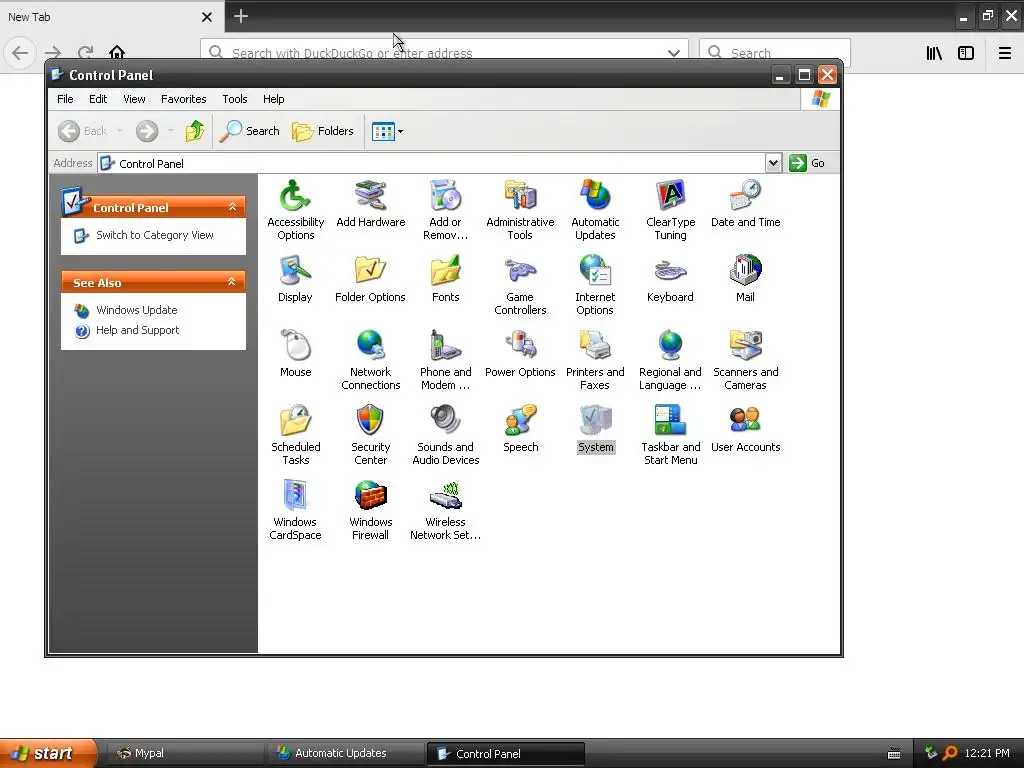The width and height of the screenshot is (1024, 768).
Task: Expand the browser URL history dropdown
Action: [x=673, y=53]
